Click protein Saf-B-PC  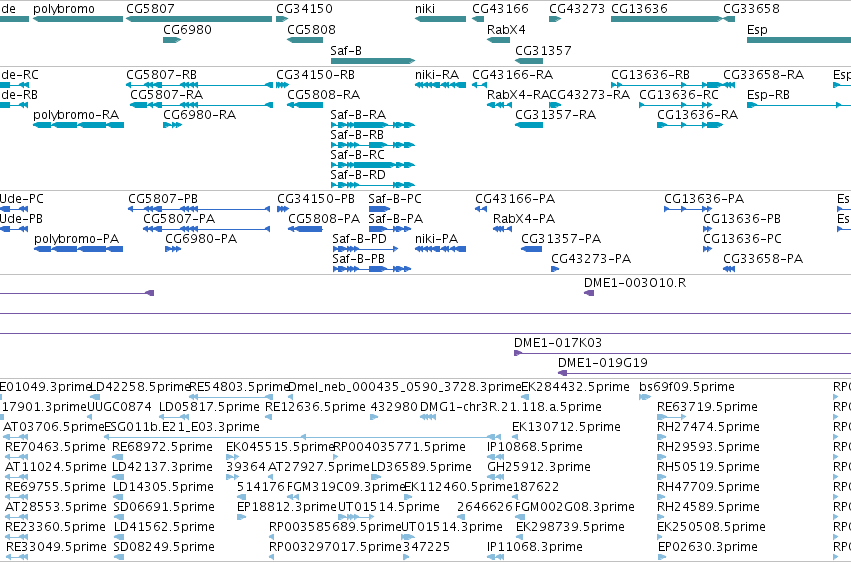click(395, 199)
